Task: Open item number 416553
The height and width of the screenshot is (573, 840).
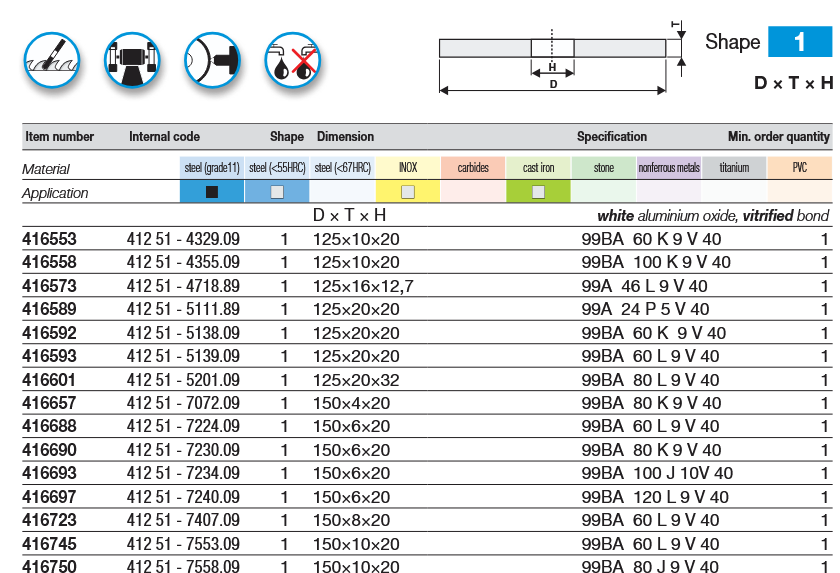Action: (x=49, y=240)
